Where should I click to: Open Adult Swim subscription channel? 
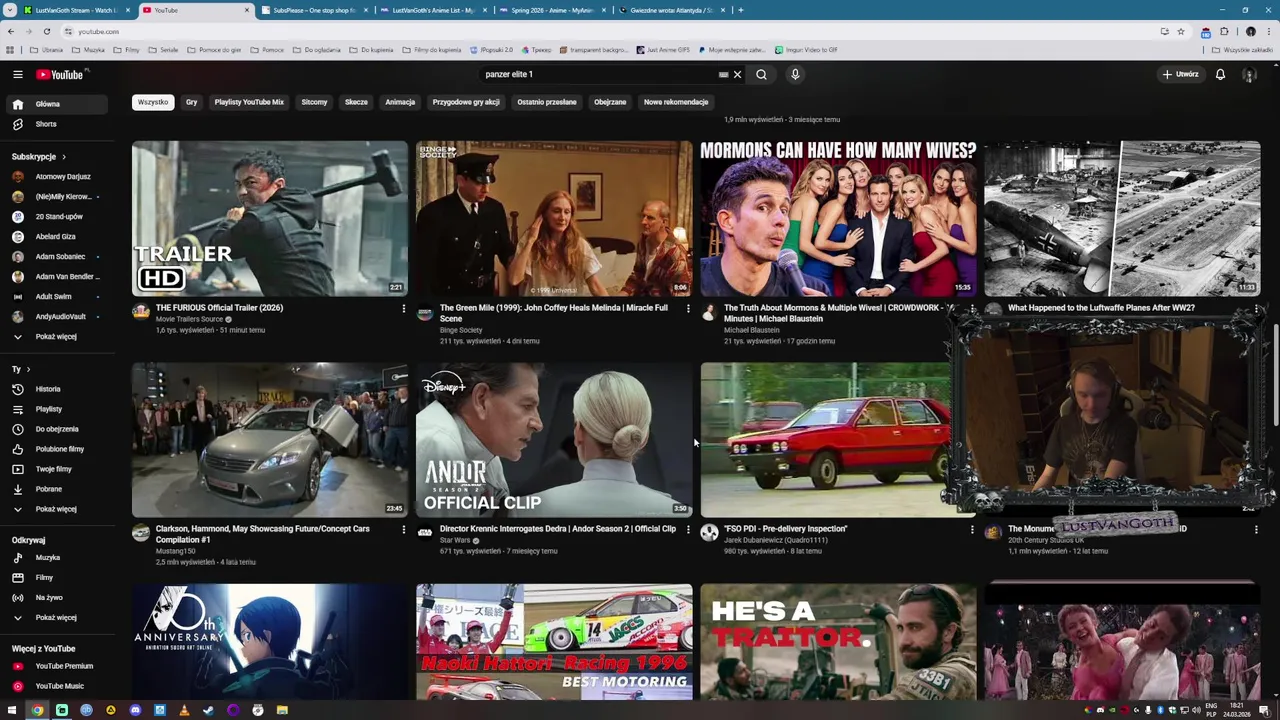pos(58,297)
